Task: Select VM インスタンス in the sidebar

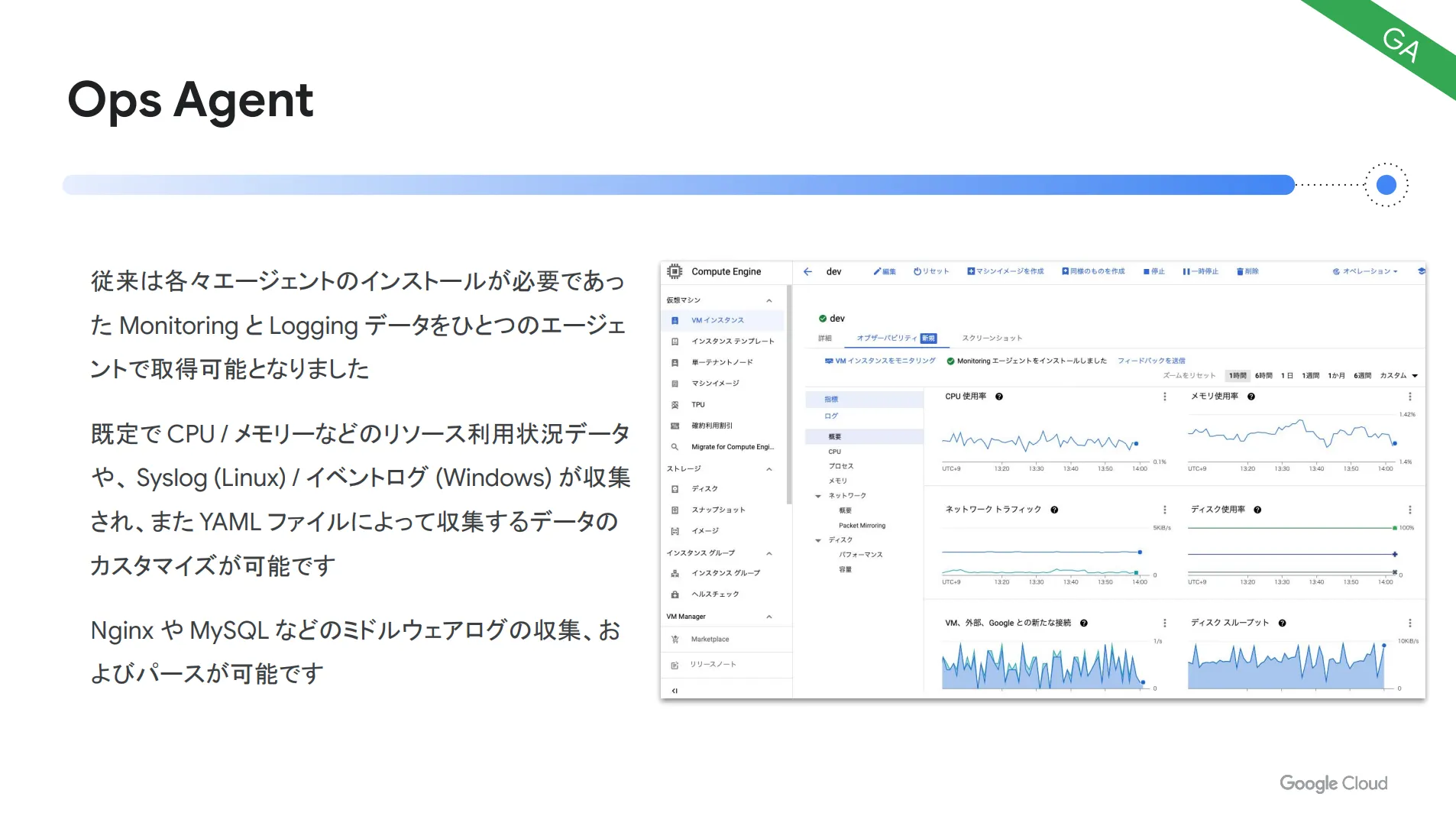Action: click(x=723, y=320)
